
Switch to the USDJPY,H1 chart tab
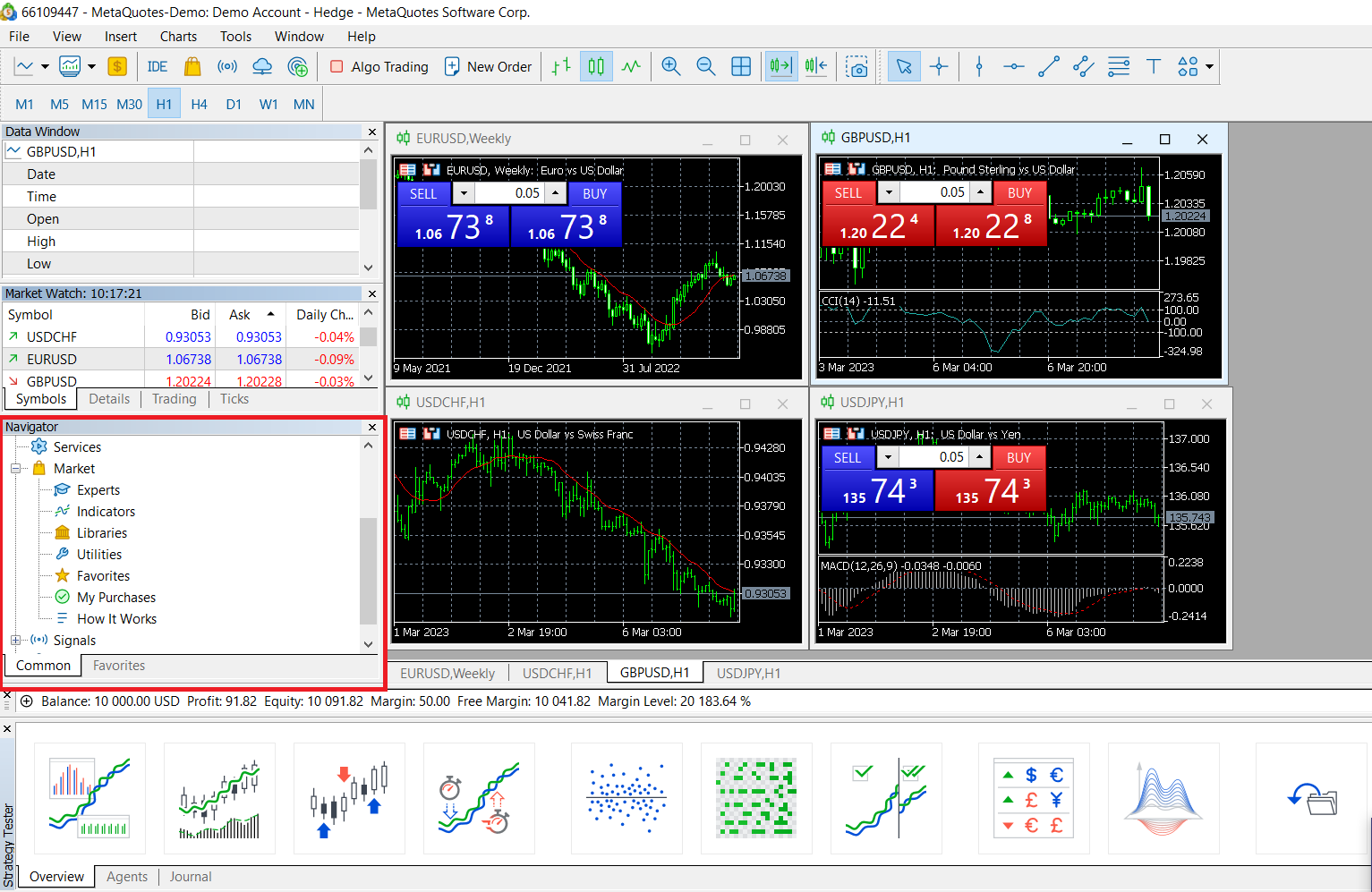pos(748,674)
